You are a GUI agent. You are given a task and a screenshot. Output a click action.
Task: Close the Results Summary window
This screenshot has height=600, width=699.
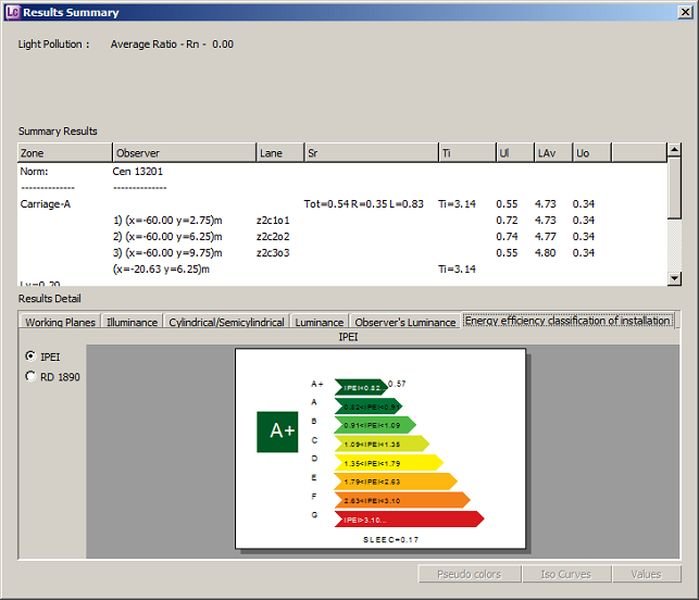[685, 12]
